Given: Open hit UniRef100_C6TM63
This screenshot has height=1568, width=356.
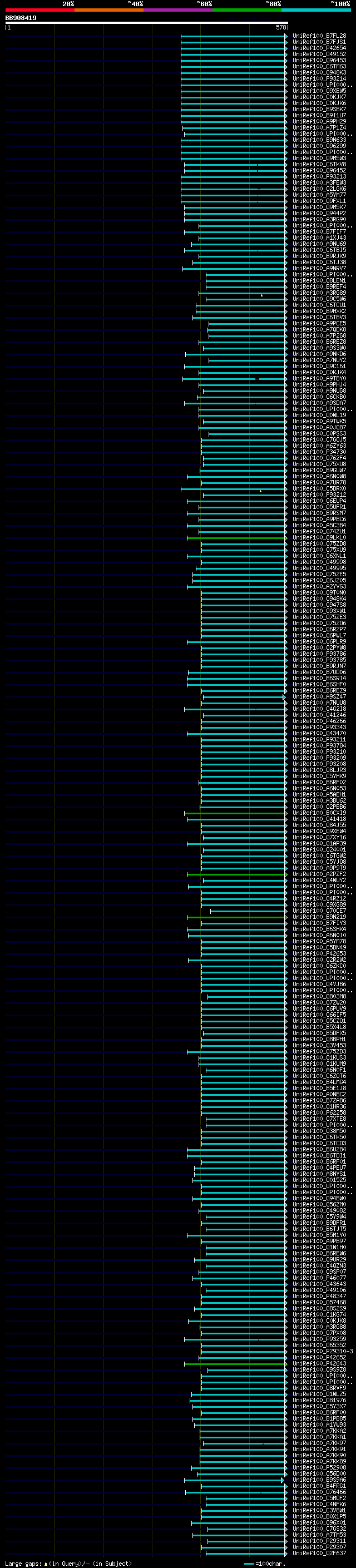Looking at the screenshot, I should [319, 66].
